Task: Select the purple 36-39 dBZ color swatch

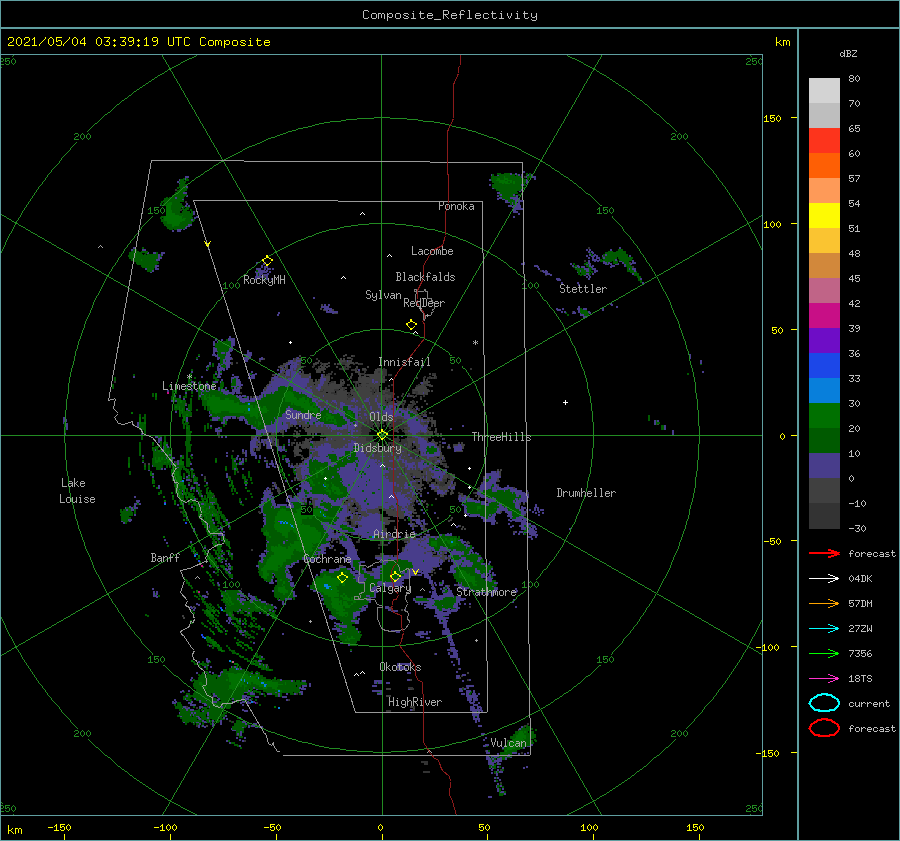Action: coord(824,341)
